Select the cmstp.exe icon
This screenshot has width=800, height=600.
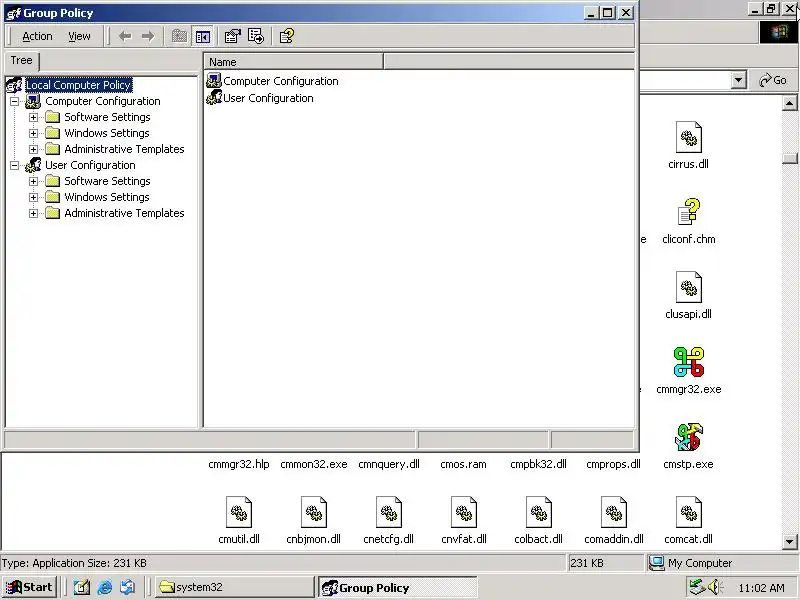point(688,437)
